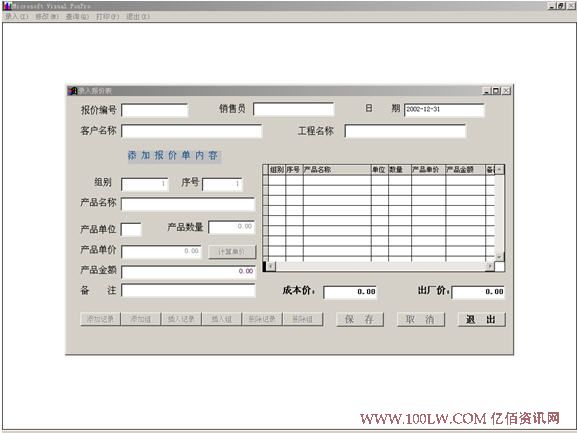Click the 取消 cancel button
This screenshot has height=433, width=577.
421,319
